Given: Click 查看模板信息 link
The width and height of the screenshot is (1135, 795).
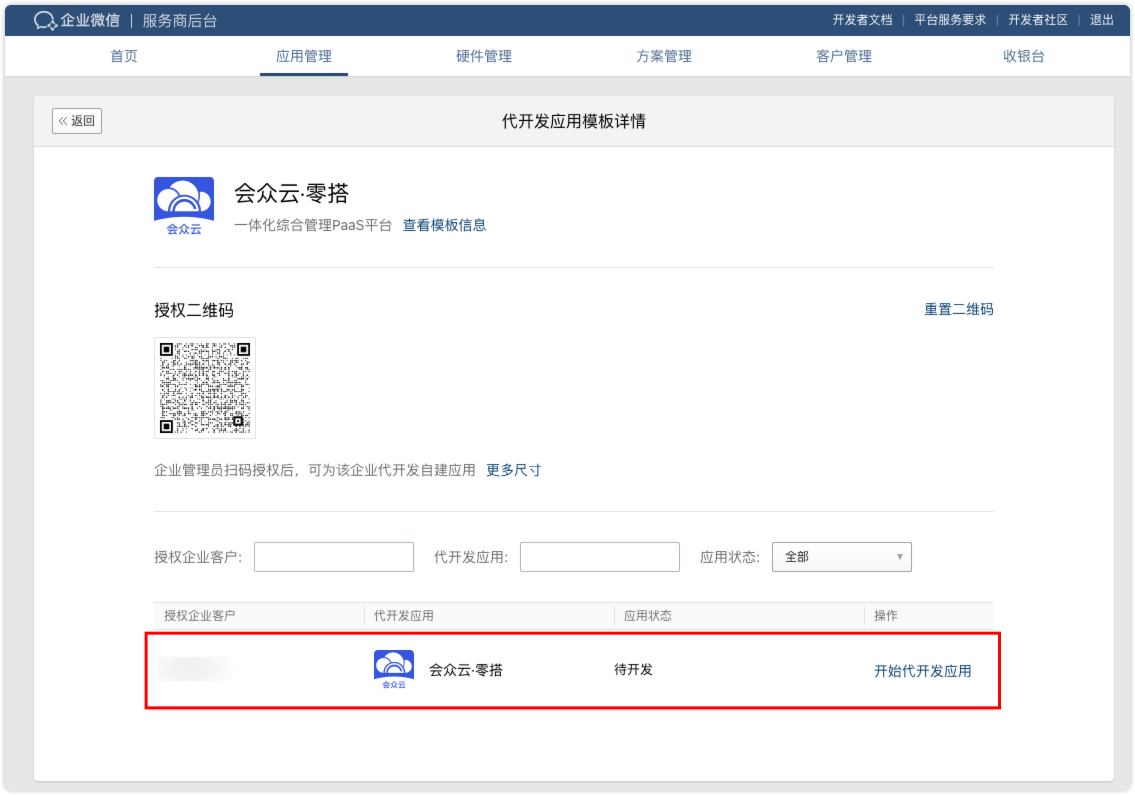Looking at the screenshot, I should (444, 225).
